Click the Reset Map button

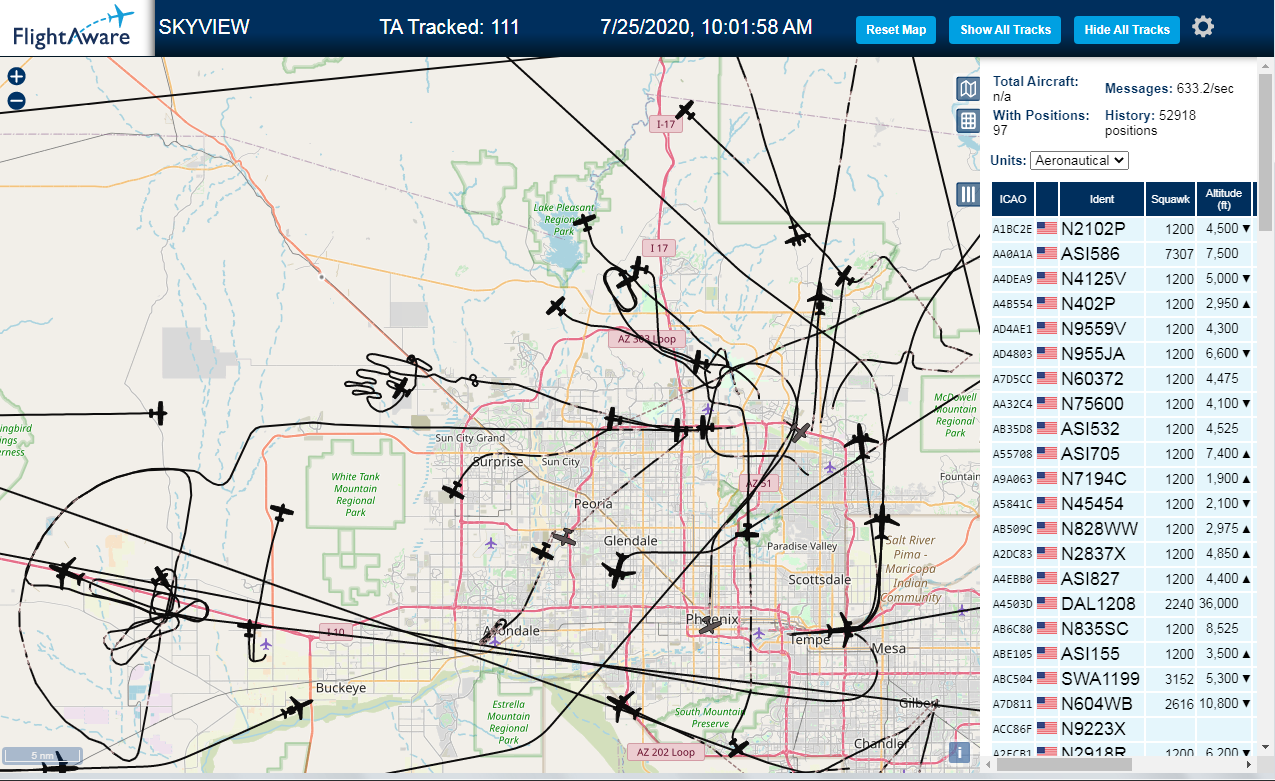click(x=896, y=30)
